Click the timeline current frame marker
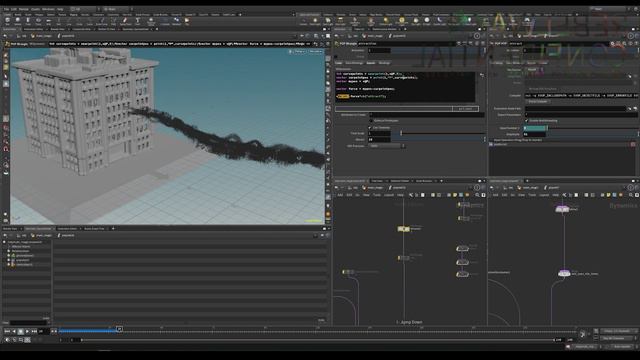 click(119, 329)
